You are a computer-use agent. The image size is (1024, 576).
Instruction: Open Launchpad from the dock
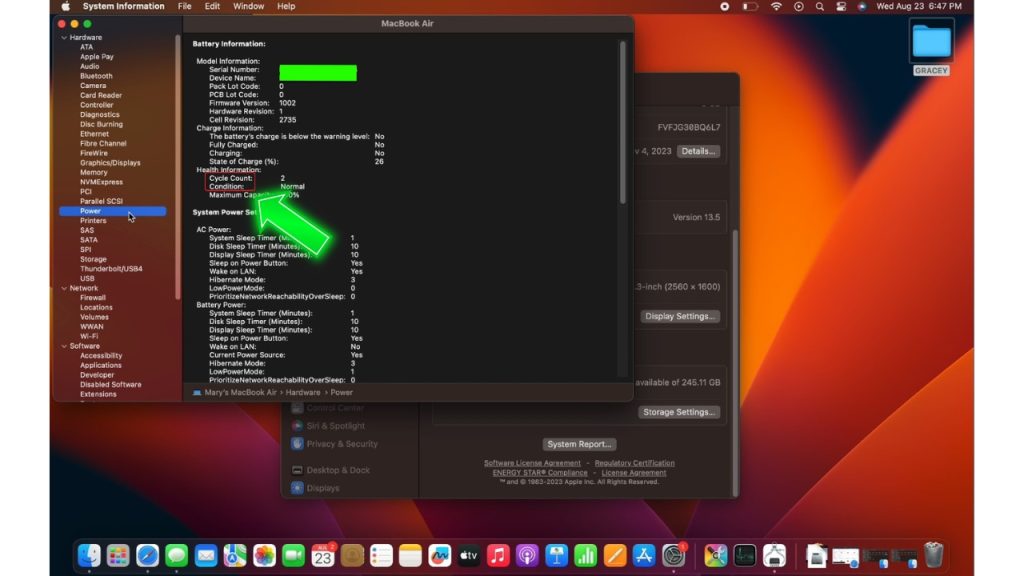click(x=118, y=556)
